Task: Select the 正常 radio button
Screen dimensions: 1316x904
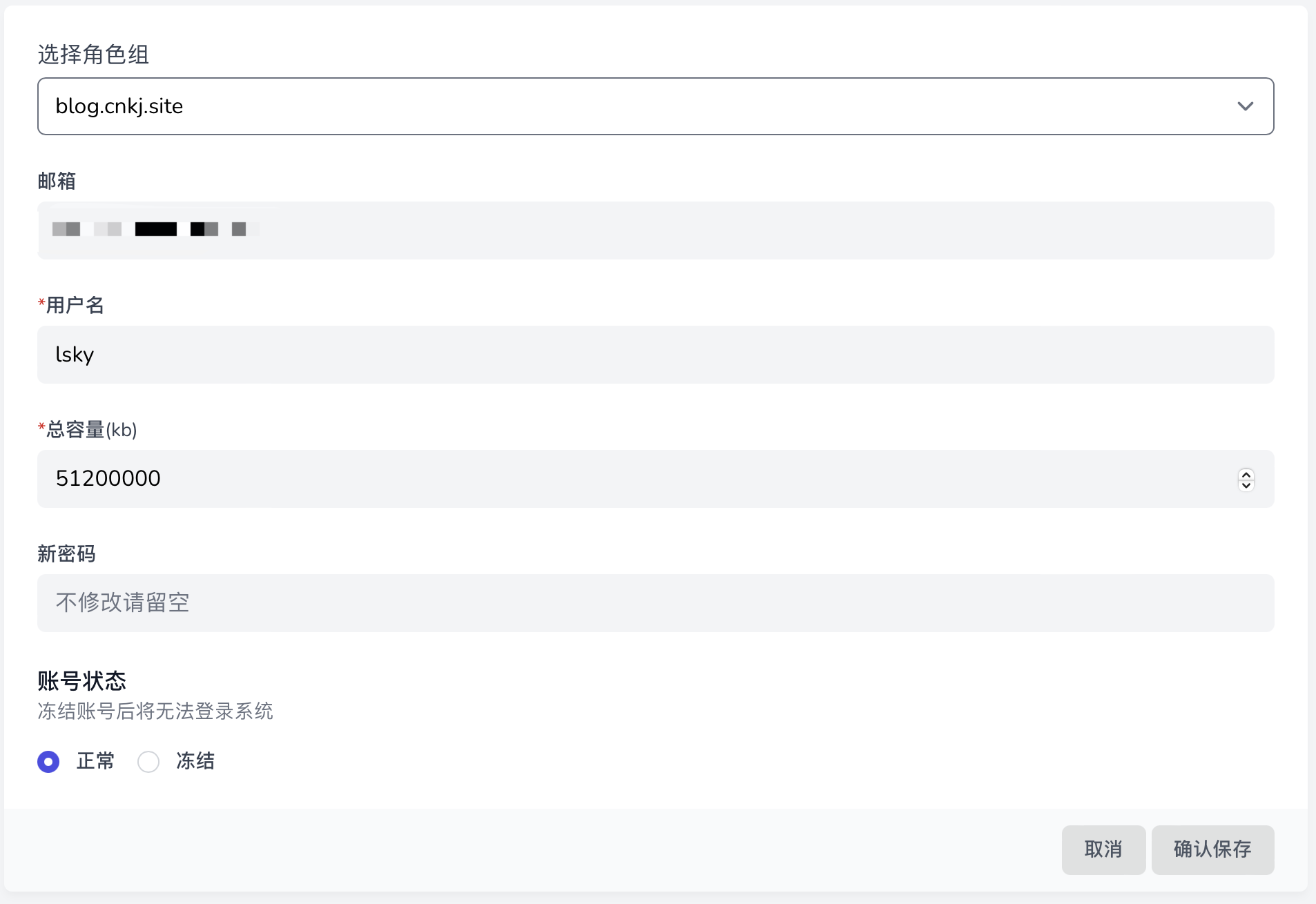Action: (48, 762)
